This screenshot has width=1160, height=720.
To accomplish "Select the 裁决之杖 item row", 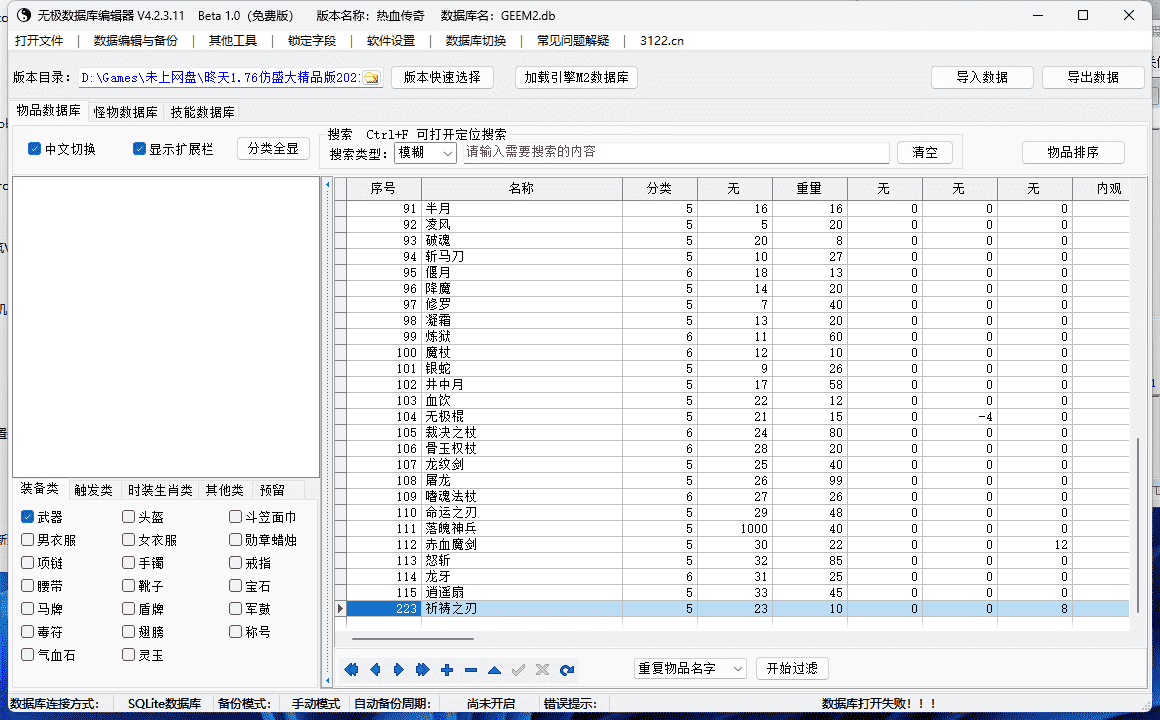I will pos(738,432).
